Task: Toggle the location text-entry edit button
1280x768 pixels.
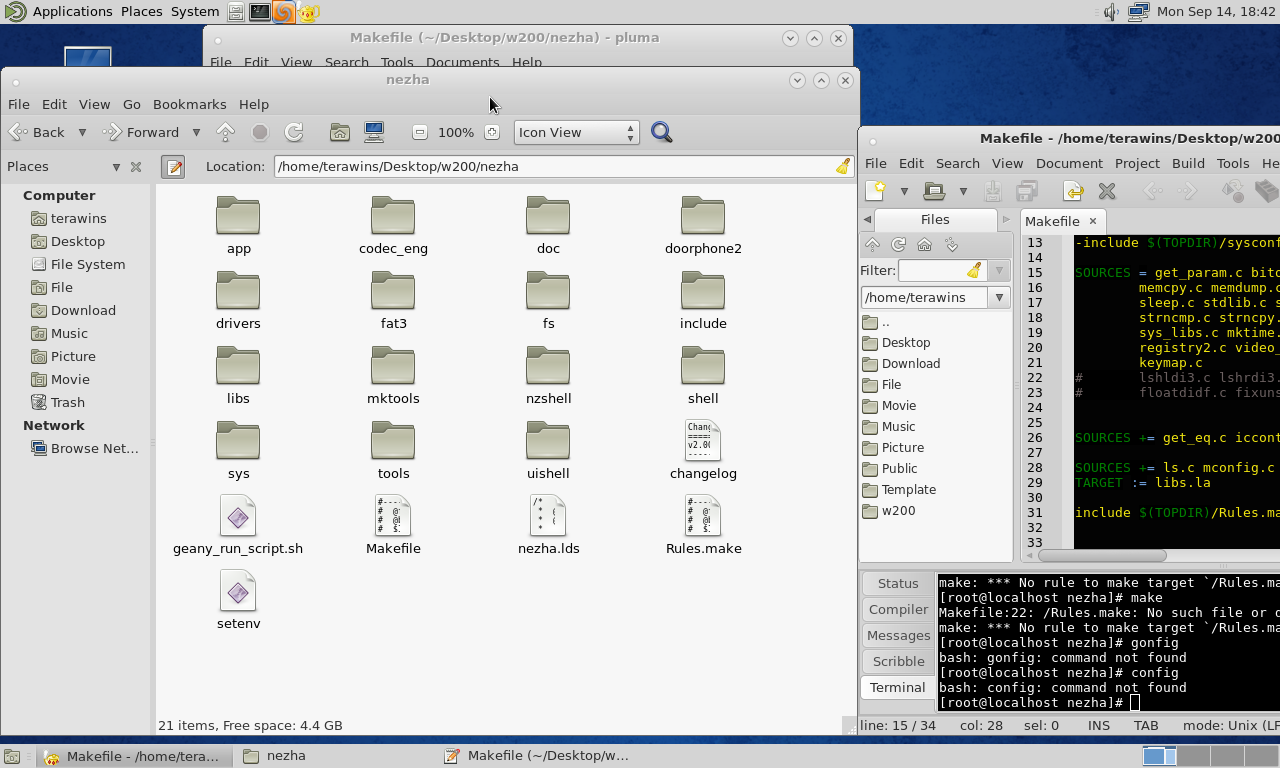Action: pos(173,166)
